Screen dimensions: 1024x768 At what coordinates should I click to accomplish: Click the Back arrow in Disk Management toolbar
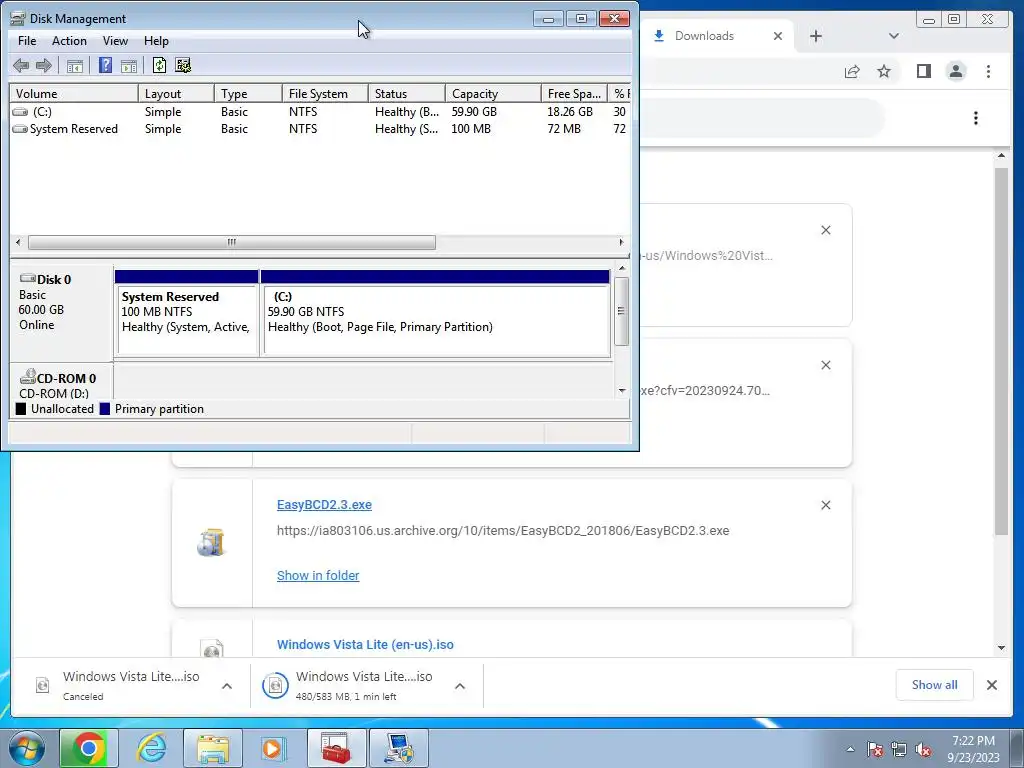coord(21,65)
